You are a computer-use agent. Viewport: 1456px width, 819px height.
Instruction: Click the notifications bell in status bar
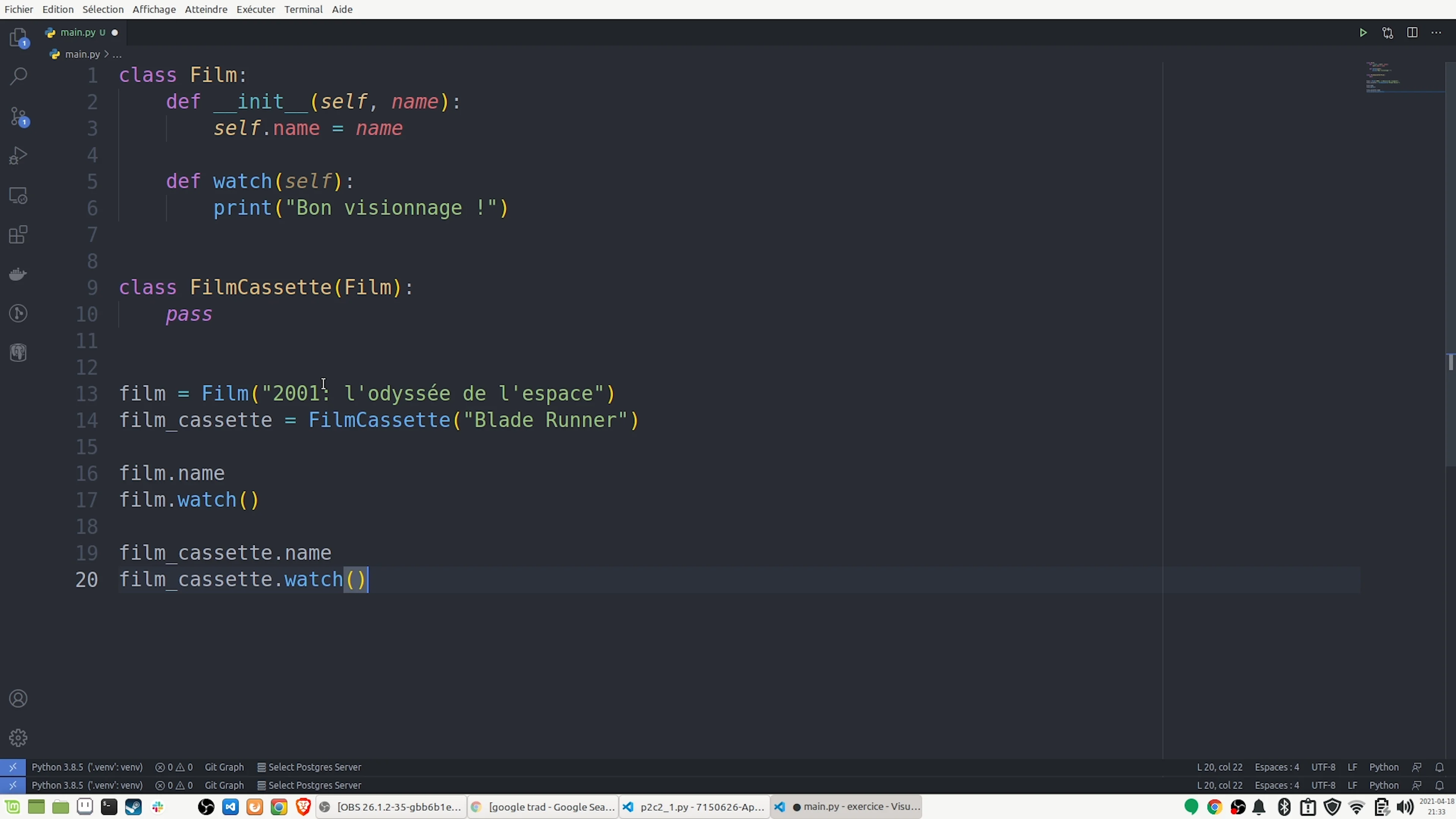pos(1440,767)
